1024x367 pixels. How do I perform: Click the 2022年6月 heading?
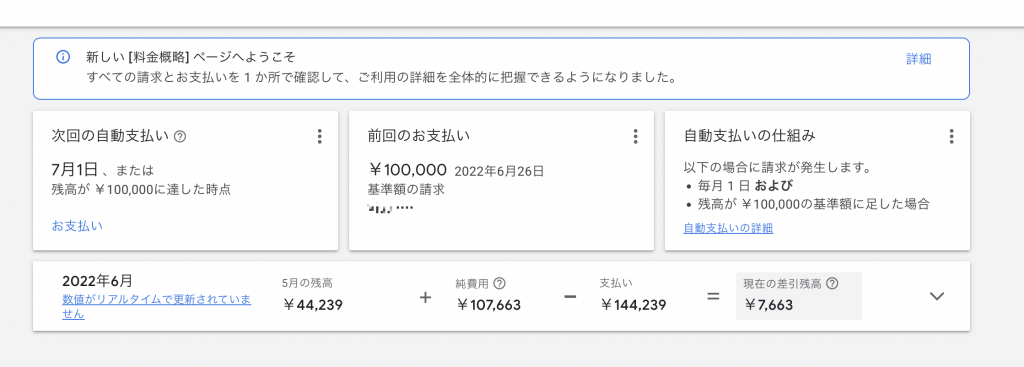[97, 281]
